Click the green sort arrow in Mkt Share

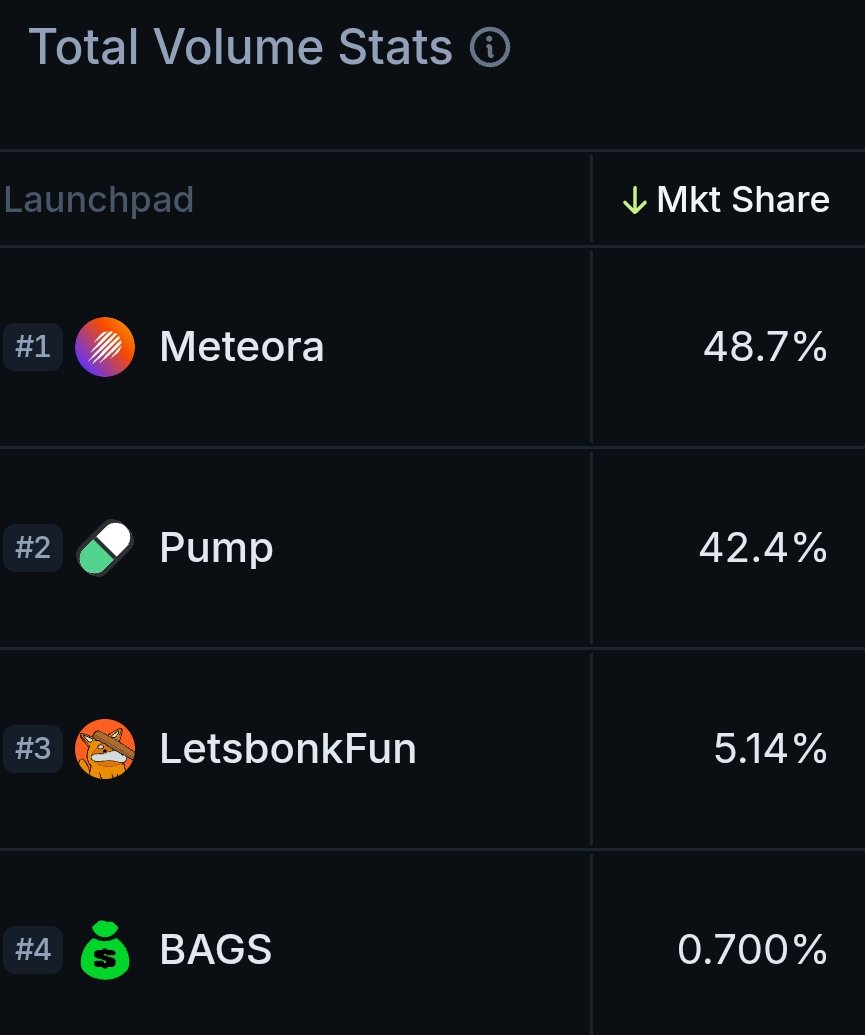(x=635, y=200)
